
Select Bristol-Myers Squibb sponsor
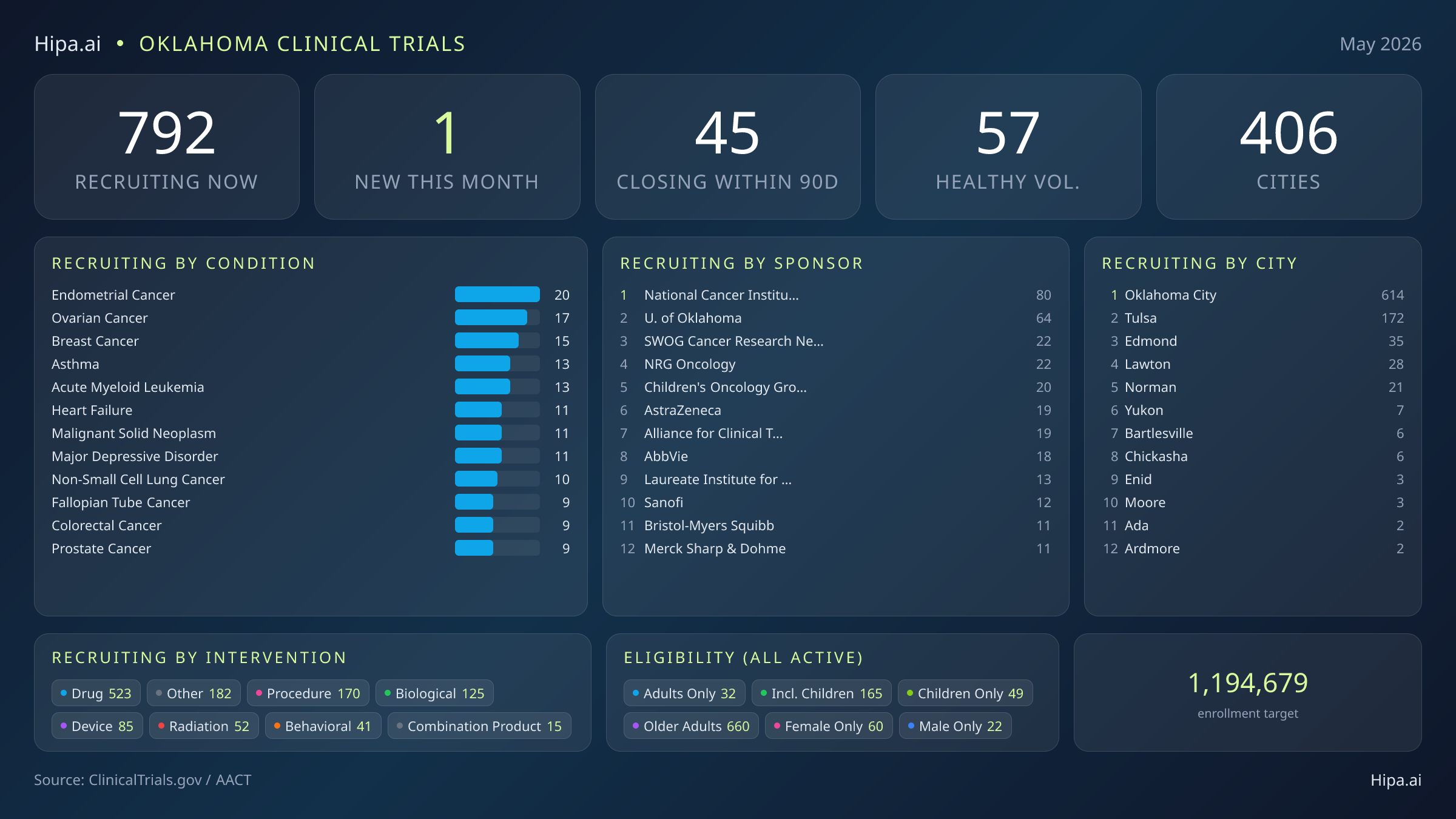(835, 525)
